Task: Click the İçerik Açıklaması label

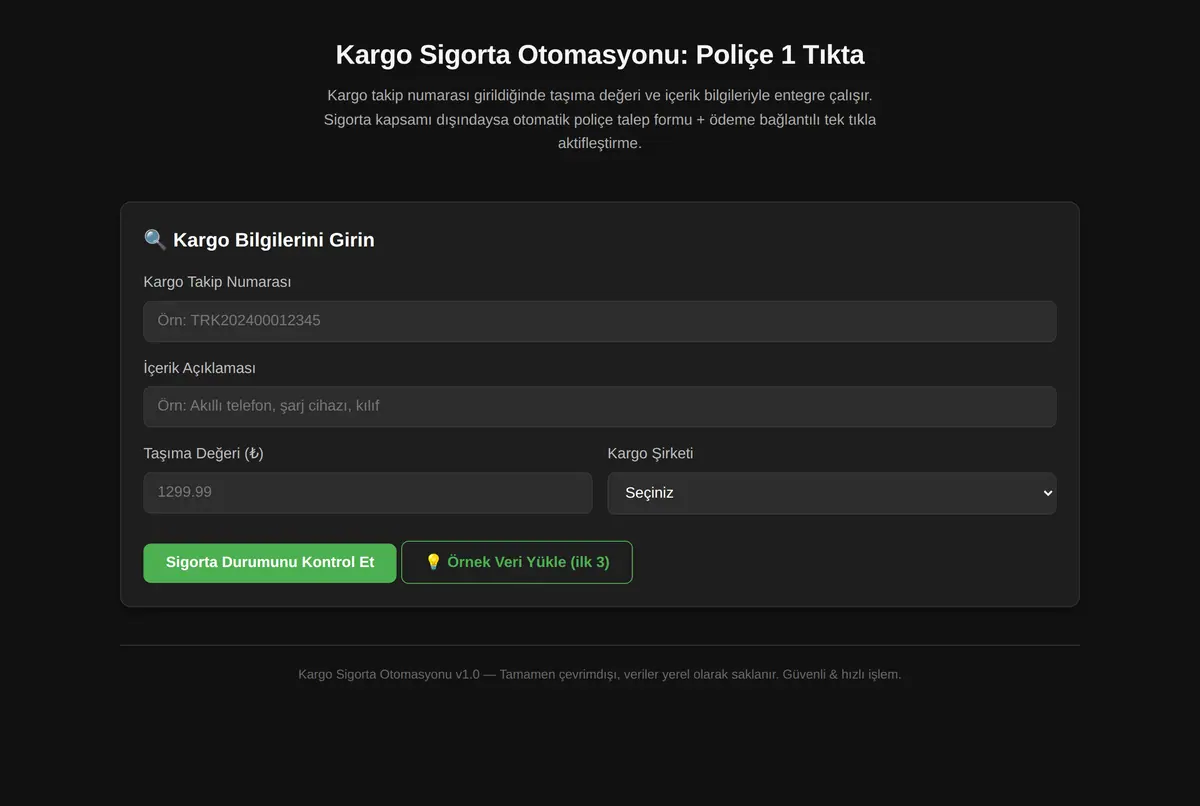Action: pyautogui.click(x=200, y=368)
